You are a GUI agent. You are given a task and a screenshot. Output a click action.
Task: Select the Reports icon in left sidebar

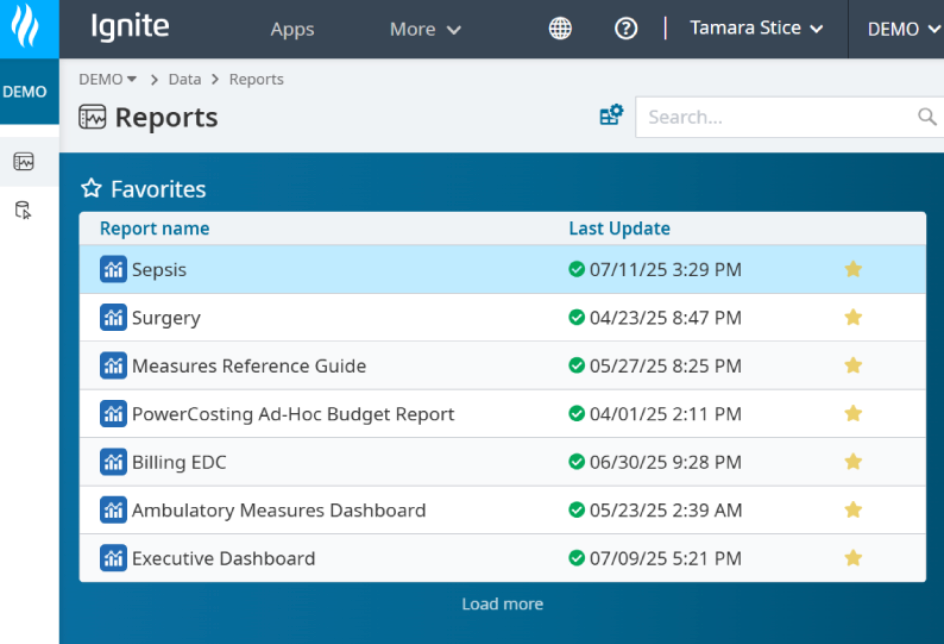[24, 161]
